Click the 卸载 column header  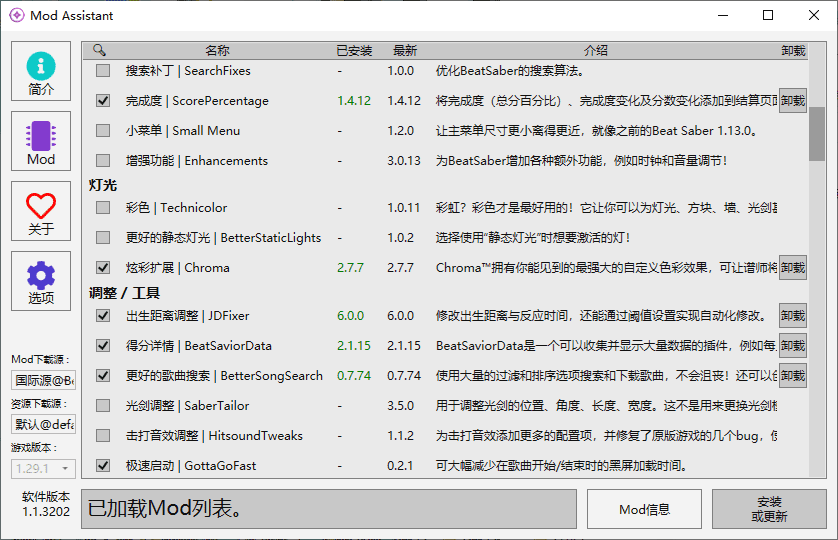click(x=793, y=50)
